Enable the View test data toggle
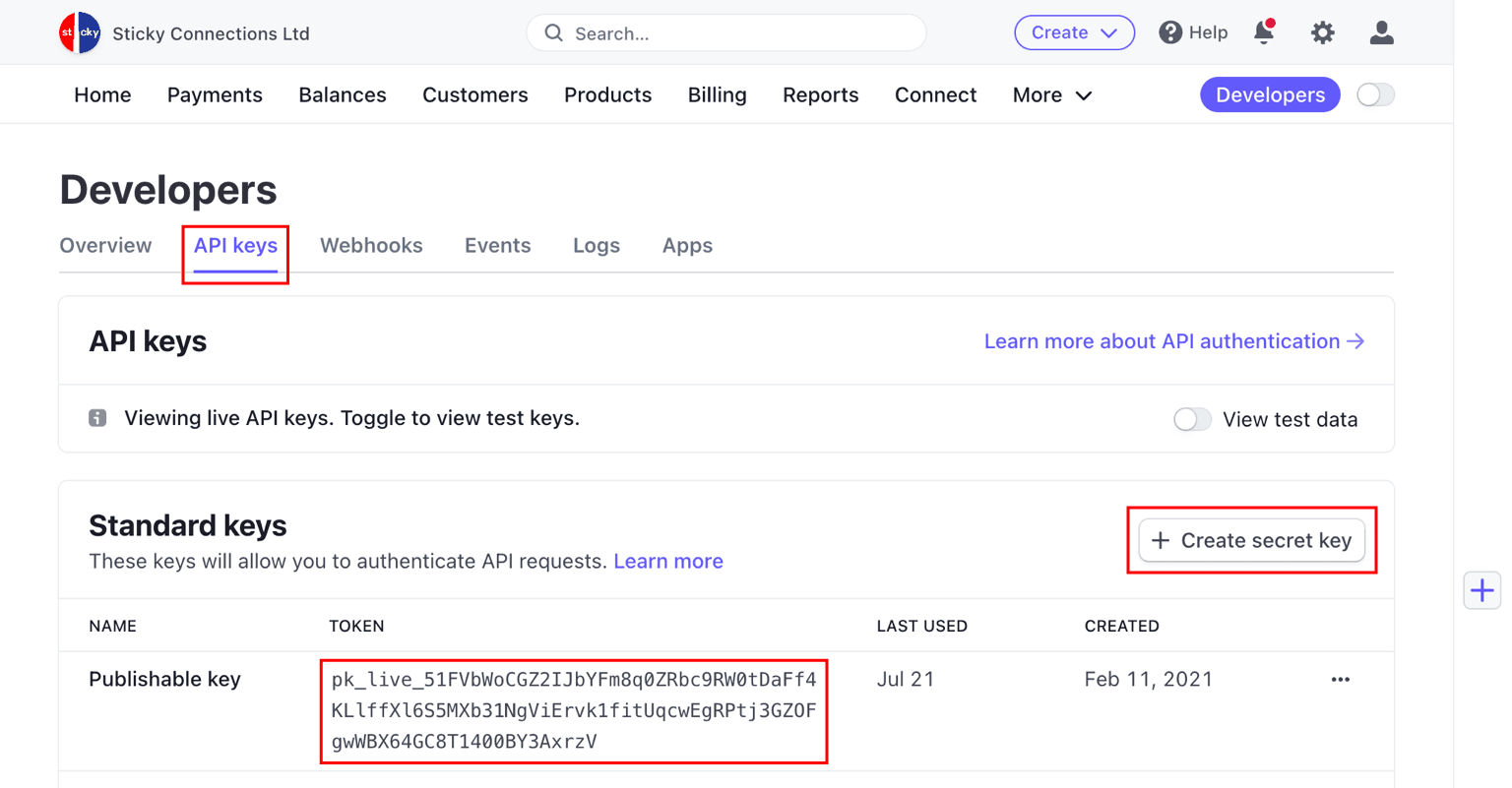 [1192, 419]
